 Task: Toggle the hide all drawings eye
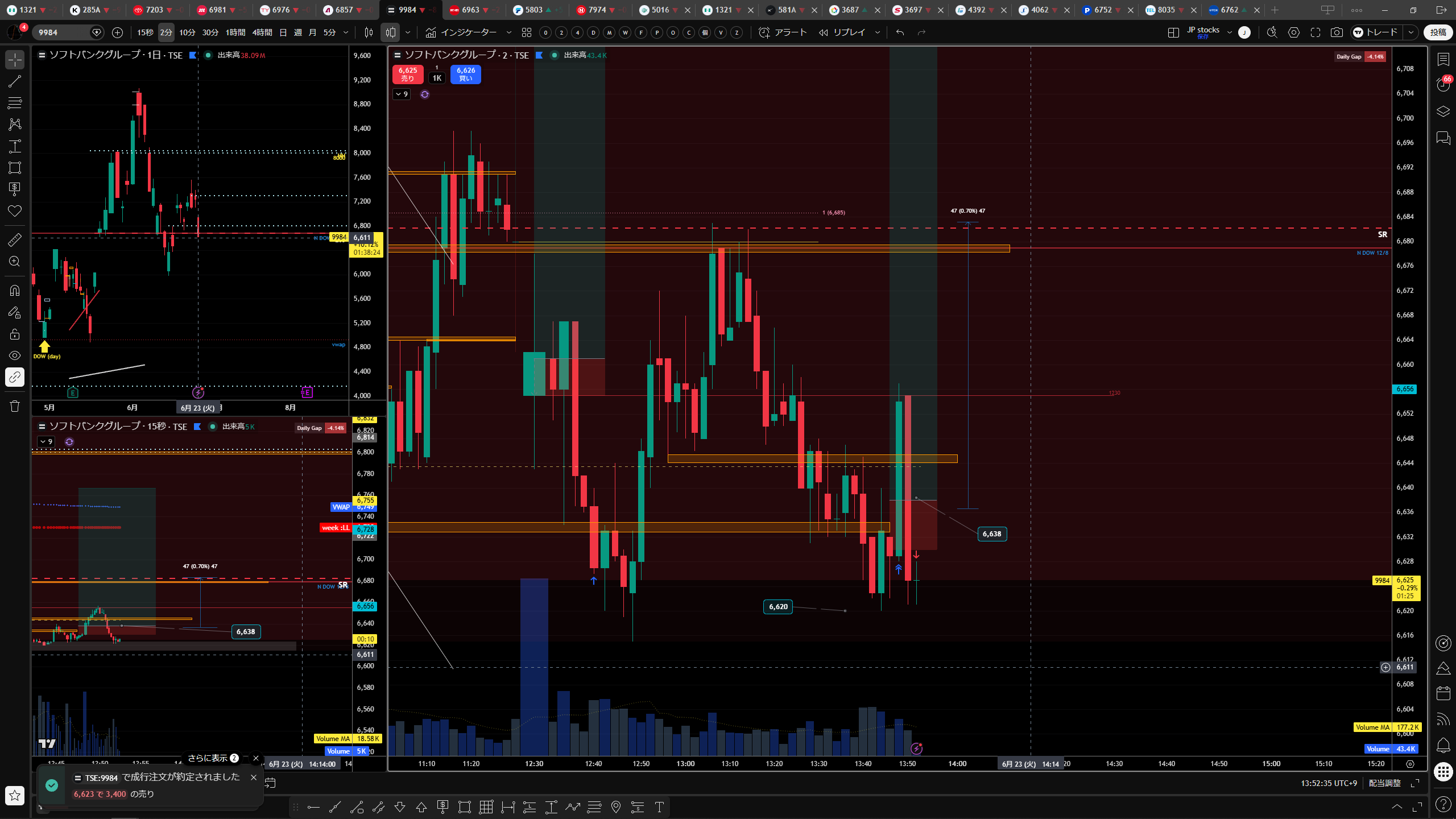[15, 355]
